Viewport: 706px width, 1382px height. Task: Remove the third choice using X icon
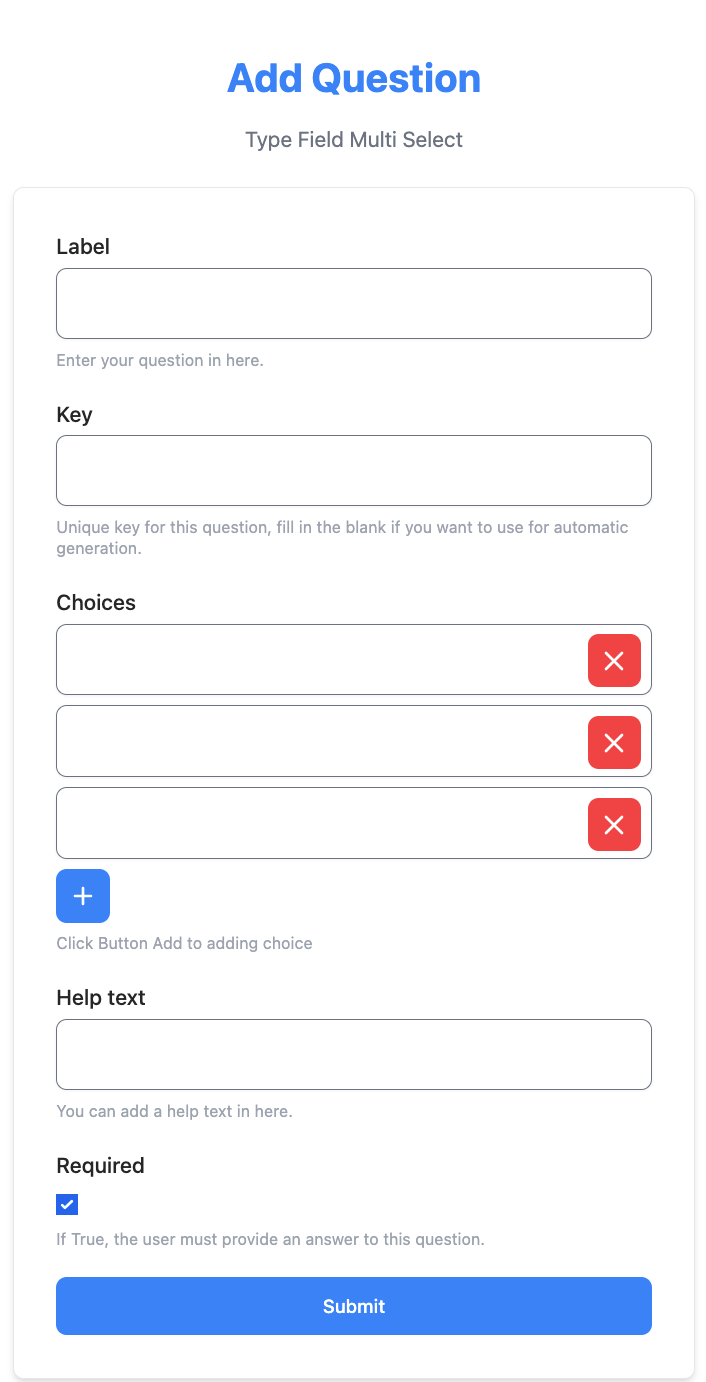614,824
